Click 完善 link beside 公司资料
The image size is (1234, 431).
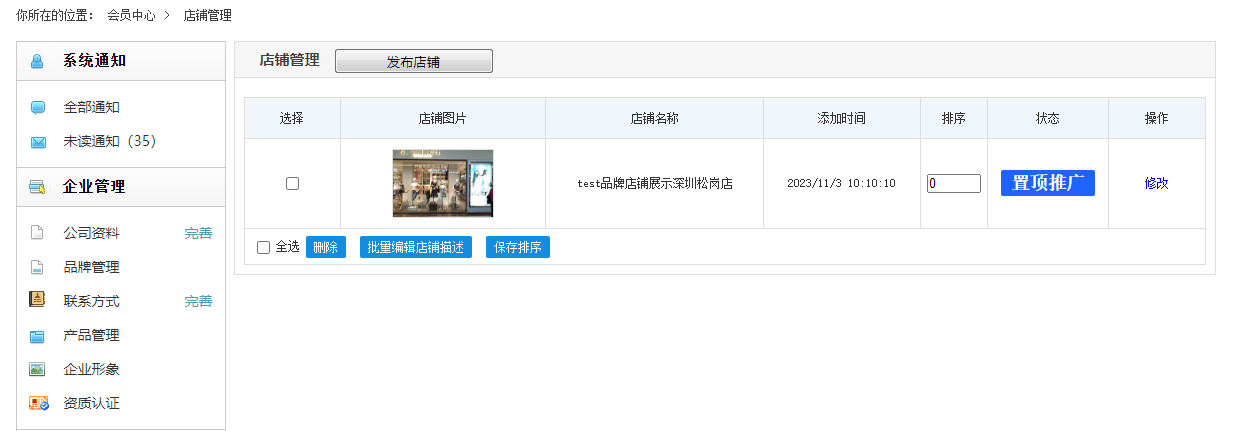tap(198, 233)
